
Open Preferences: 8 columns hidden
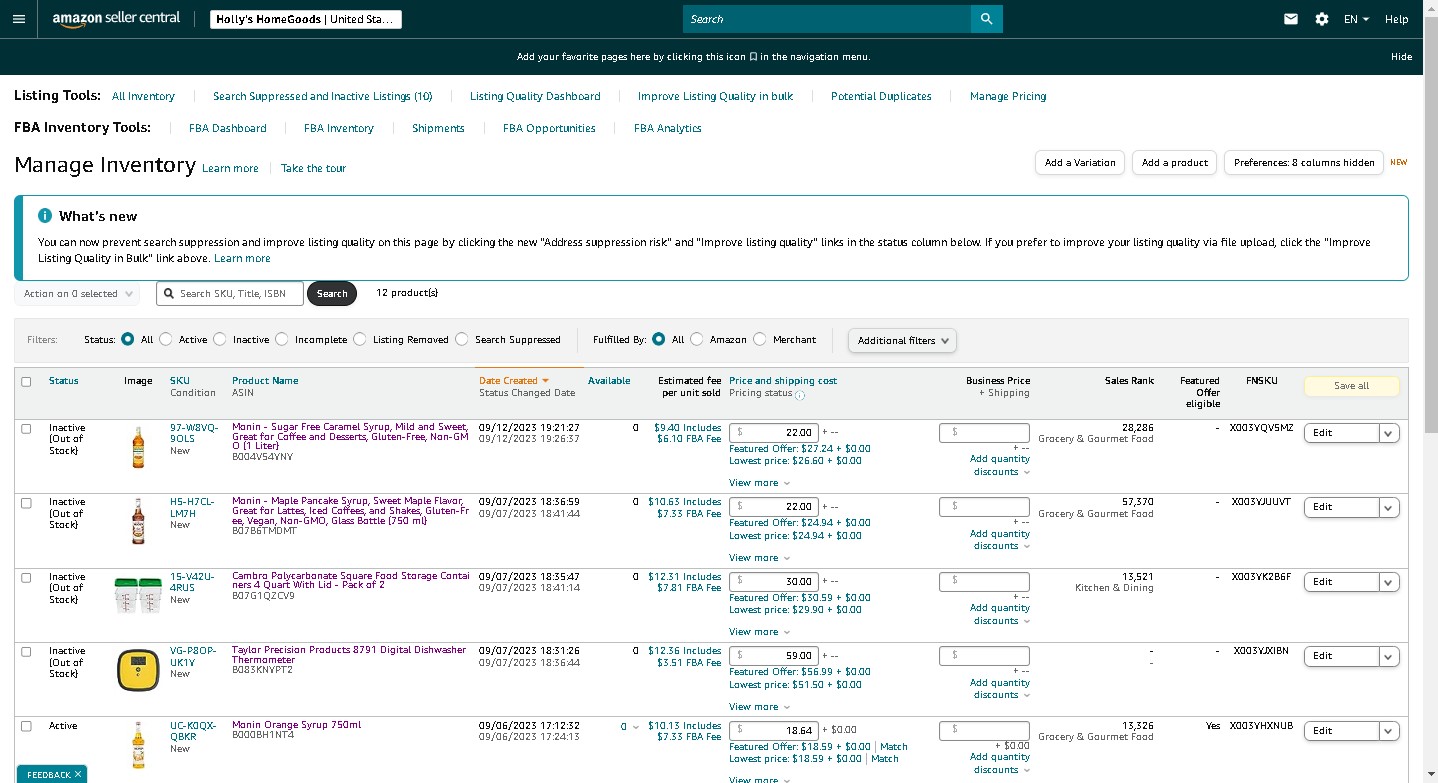coord(1304,163)
